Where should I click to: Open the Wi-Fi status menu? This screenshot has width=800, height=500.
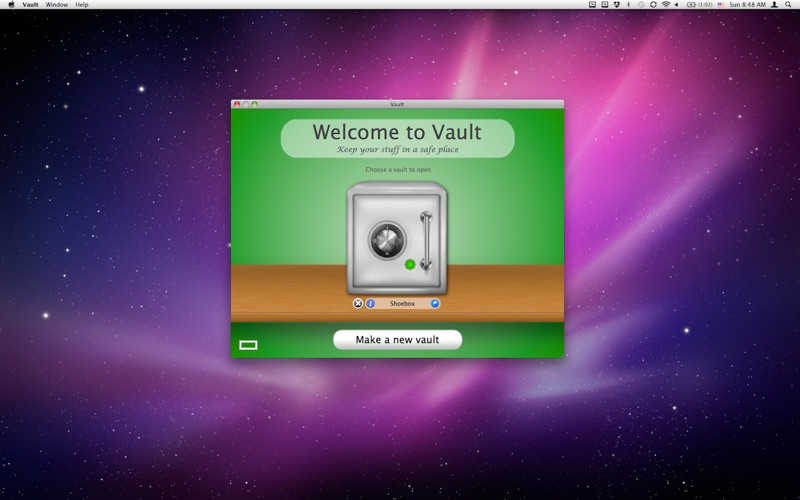[x=666, y=5]
